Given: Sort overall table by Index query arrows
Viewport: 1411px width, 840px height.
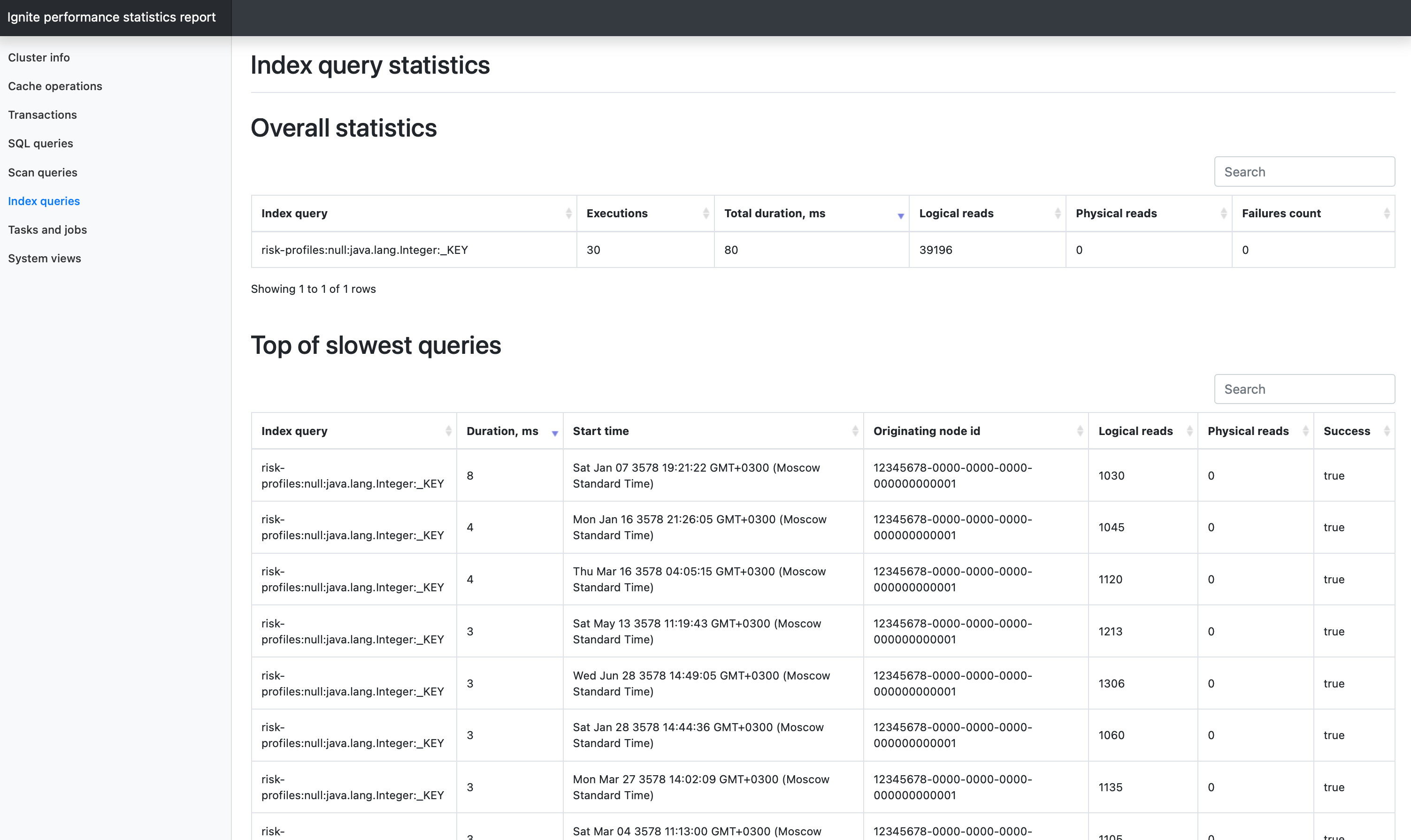Looking at the screenshot, I should (x=568, y=214).
